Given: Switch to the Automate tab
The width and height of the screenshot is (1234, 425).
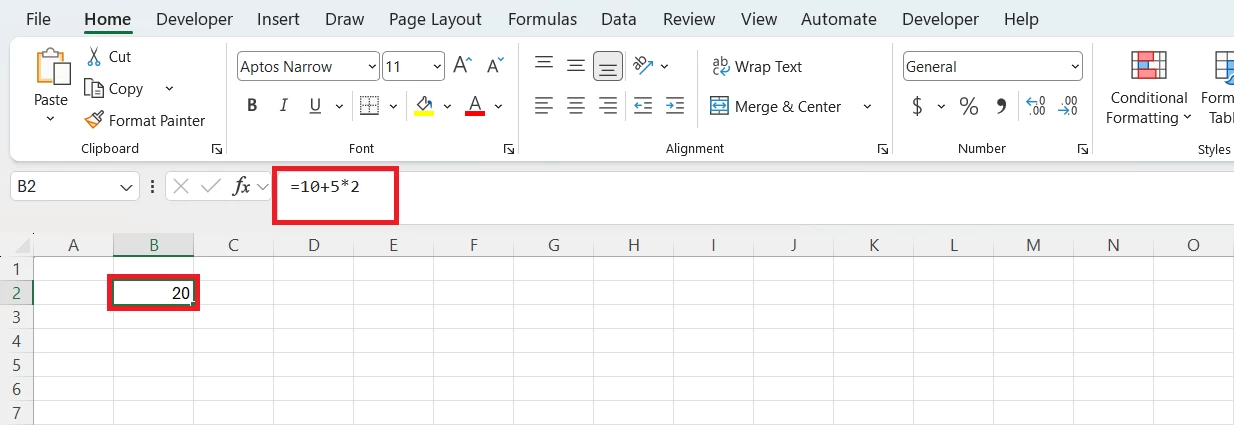Looking at the screenshot, I should pyautogui.click(x=839, y=19).
